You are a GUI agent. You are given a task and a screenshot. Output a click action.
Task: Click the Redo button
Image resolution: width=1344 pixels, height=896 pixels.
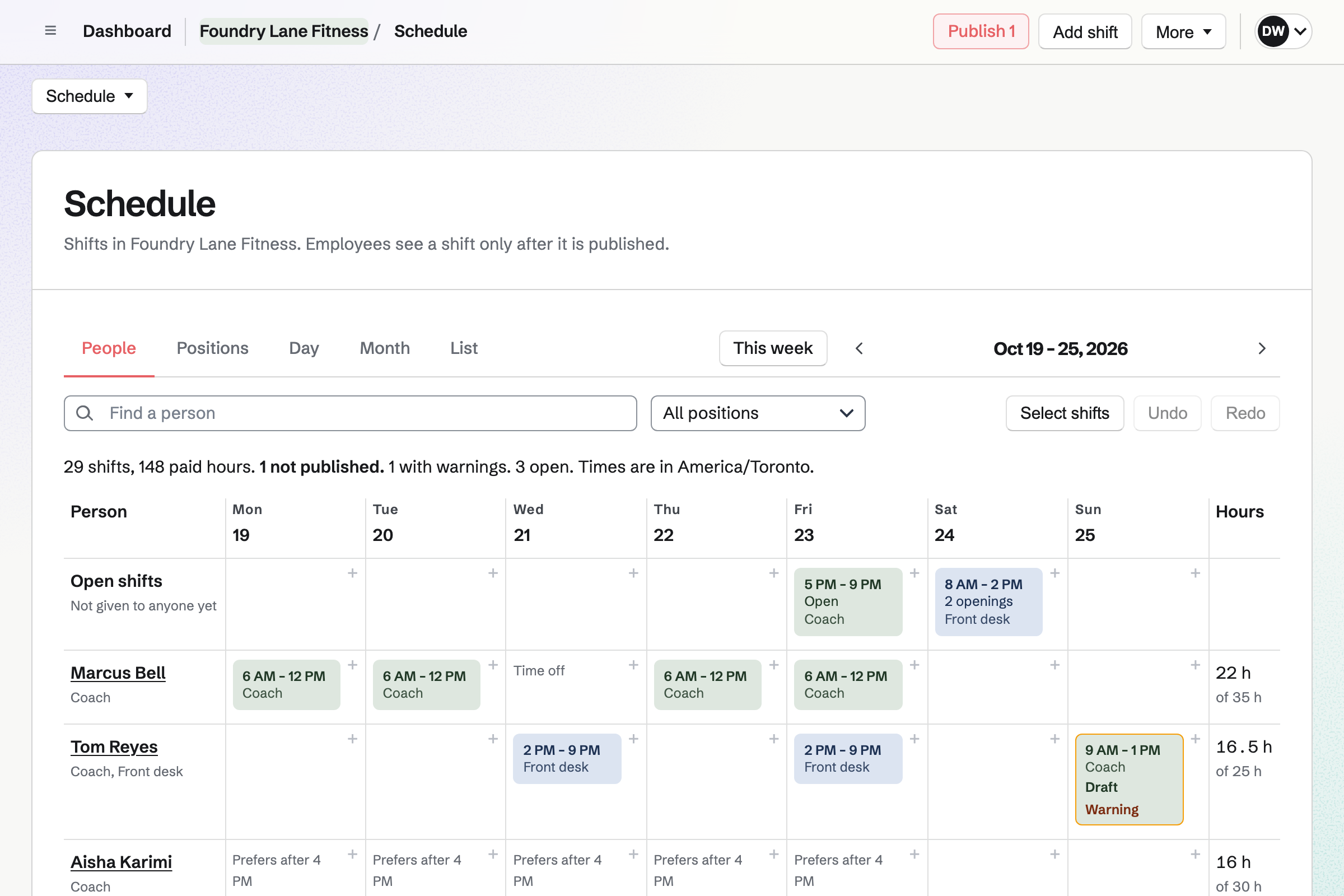click(x=1245, y=413)
